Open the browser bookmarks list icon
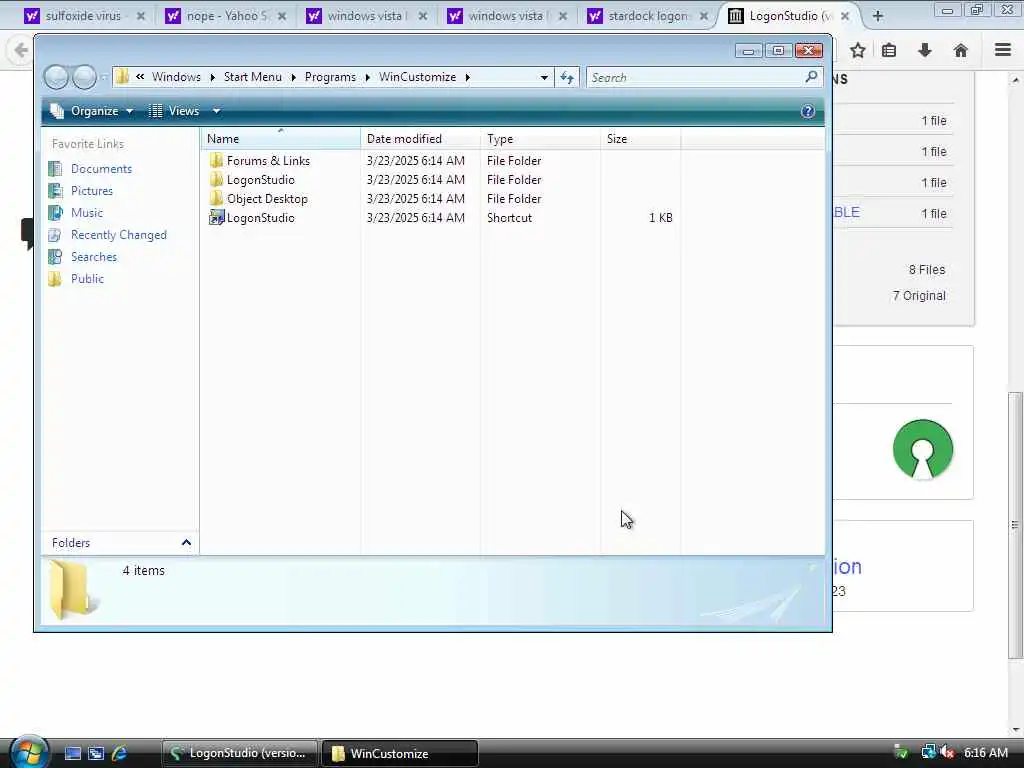 (889, 50)
